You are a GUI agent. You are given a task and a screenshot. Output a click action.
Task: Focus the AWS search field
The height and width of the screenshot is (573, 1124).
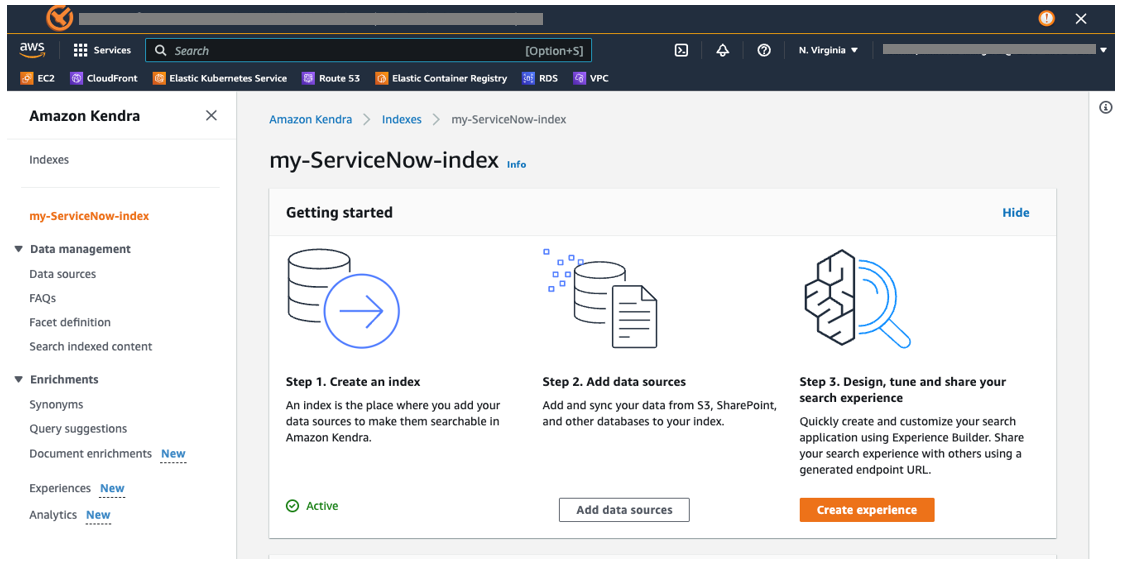coord(368,50)
